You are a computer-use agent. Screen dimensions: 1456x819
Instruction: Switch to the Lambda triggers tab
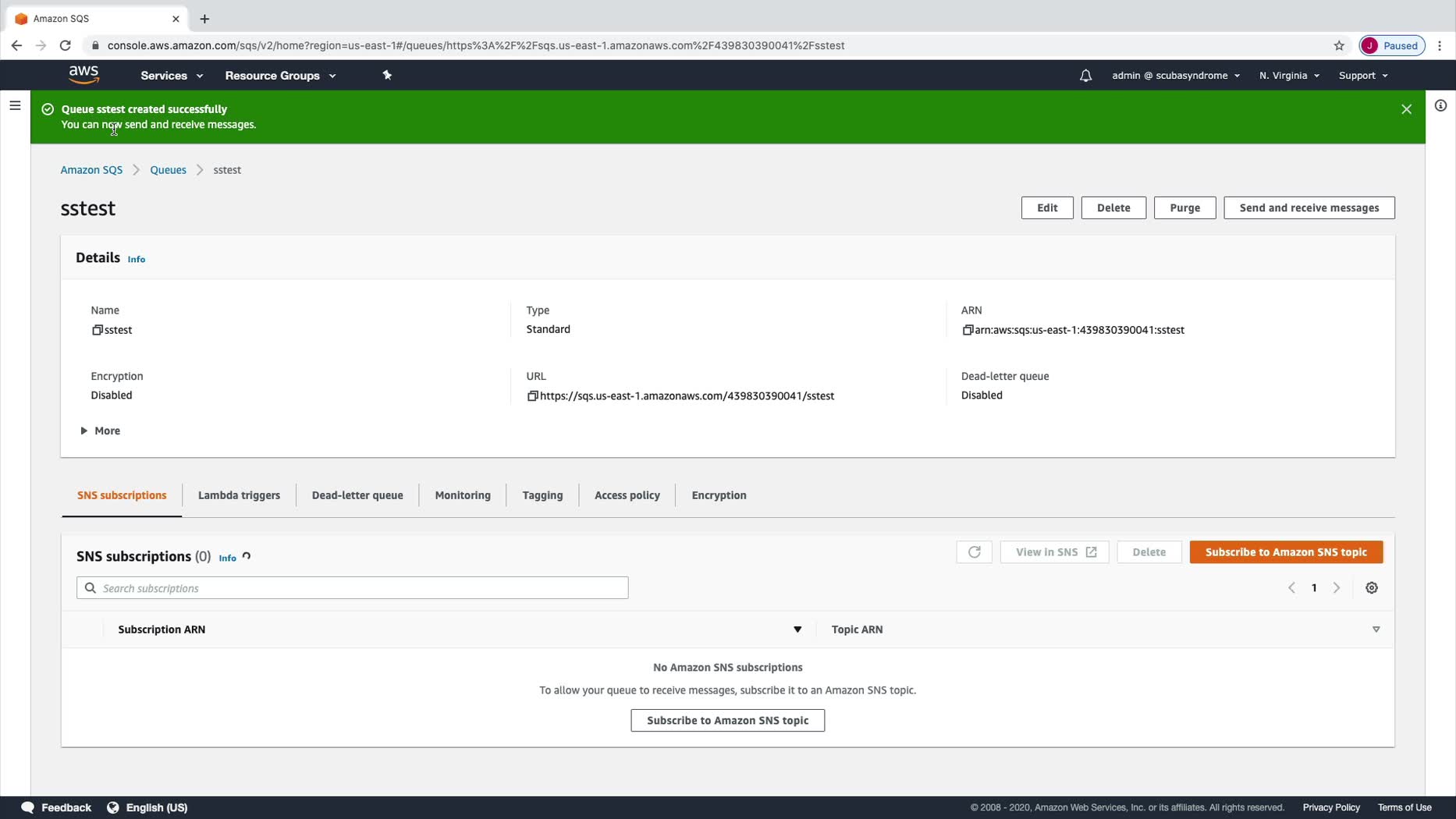[239, 495]
